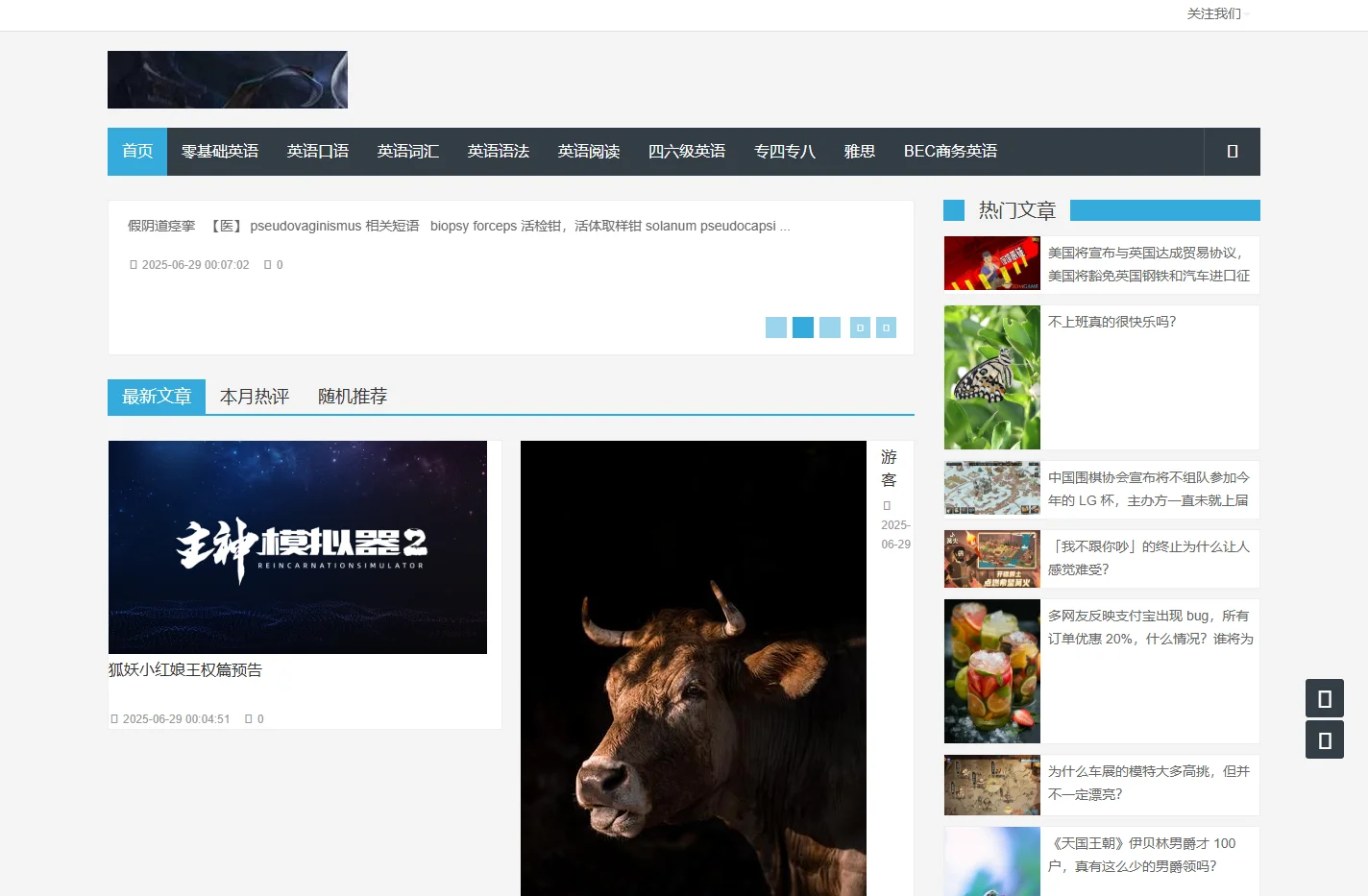Click the thumbnail beside 为什么车展的模特 article
The height and width of the screenshot is (896, 1368).
[x=992, y=786]
